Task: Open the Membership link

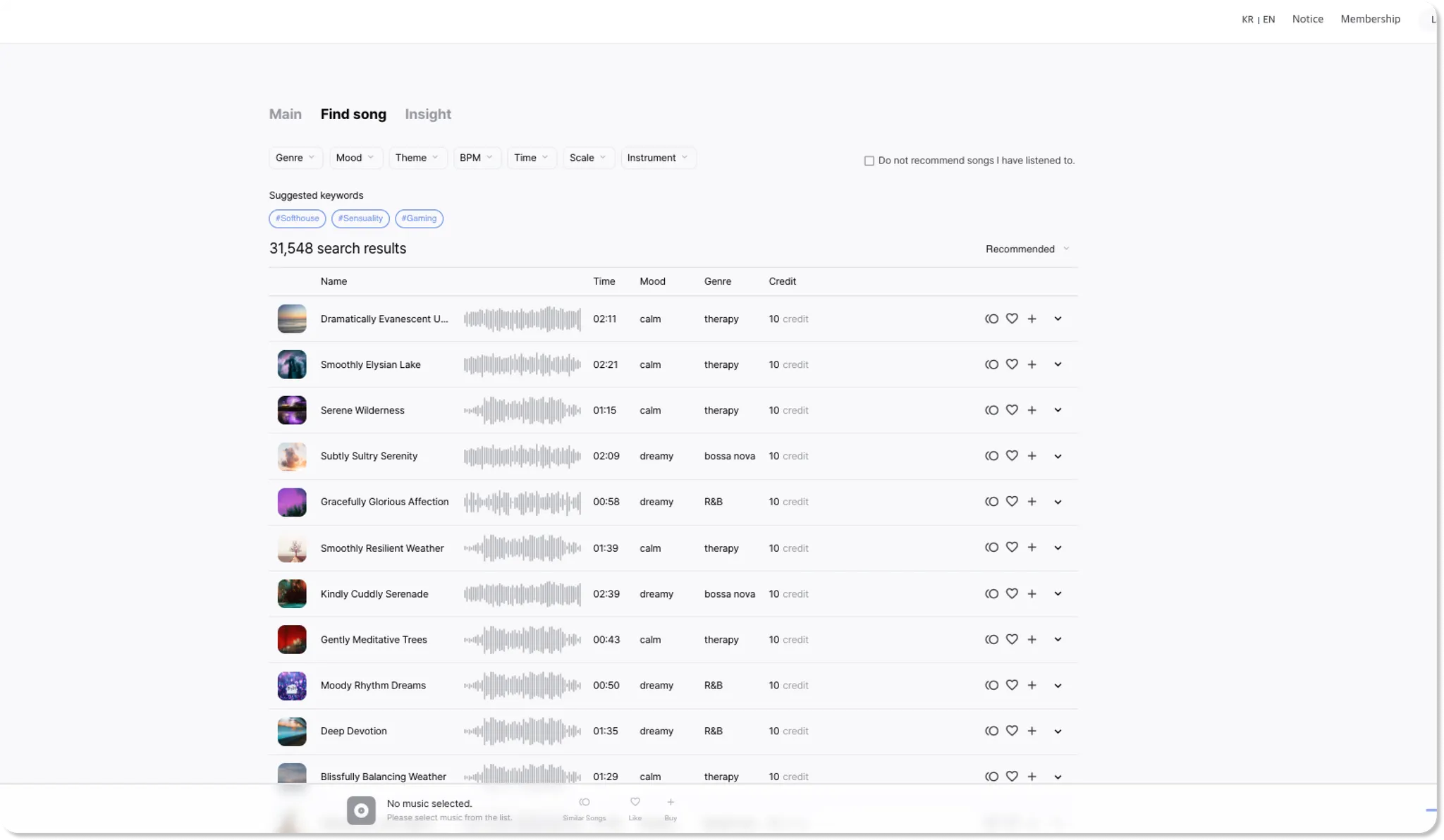Action: click(1370, 19)
